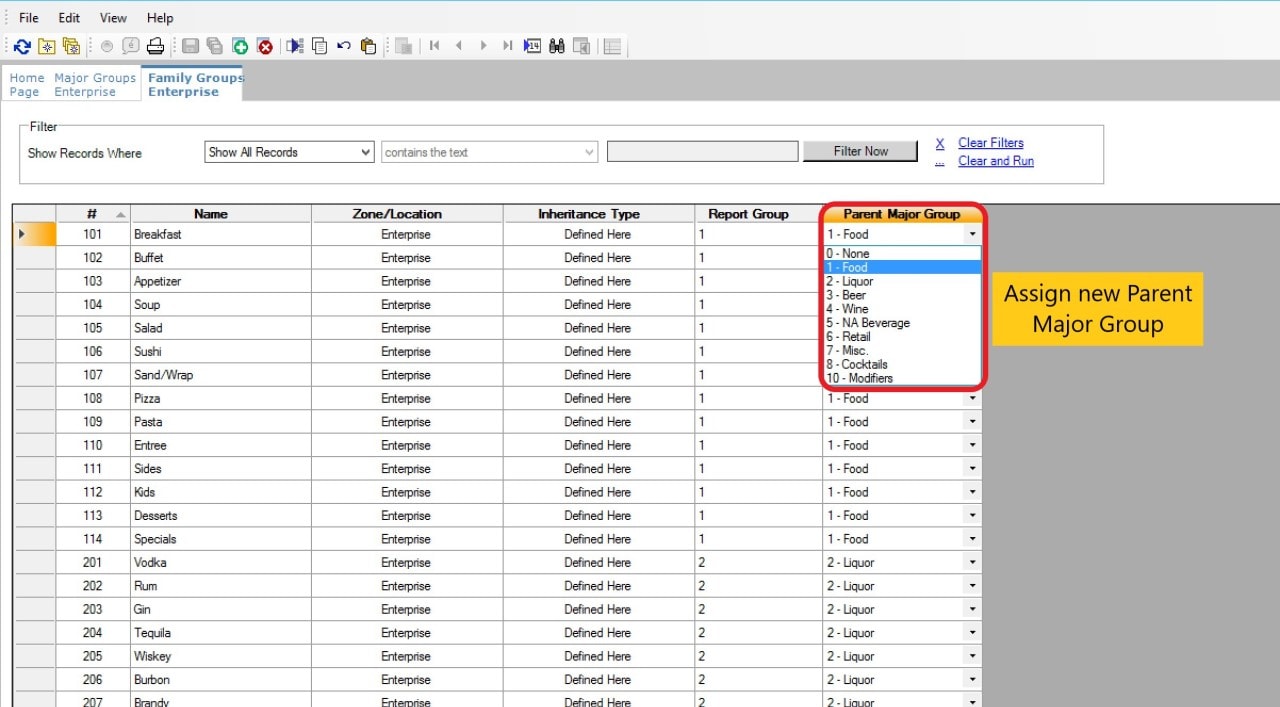Click the grayed circle toolbar icon
1280x707 pixels.
[x=107, y=46]
